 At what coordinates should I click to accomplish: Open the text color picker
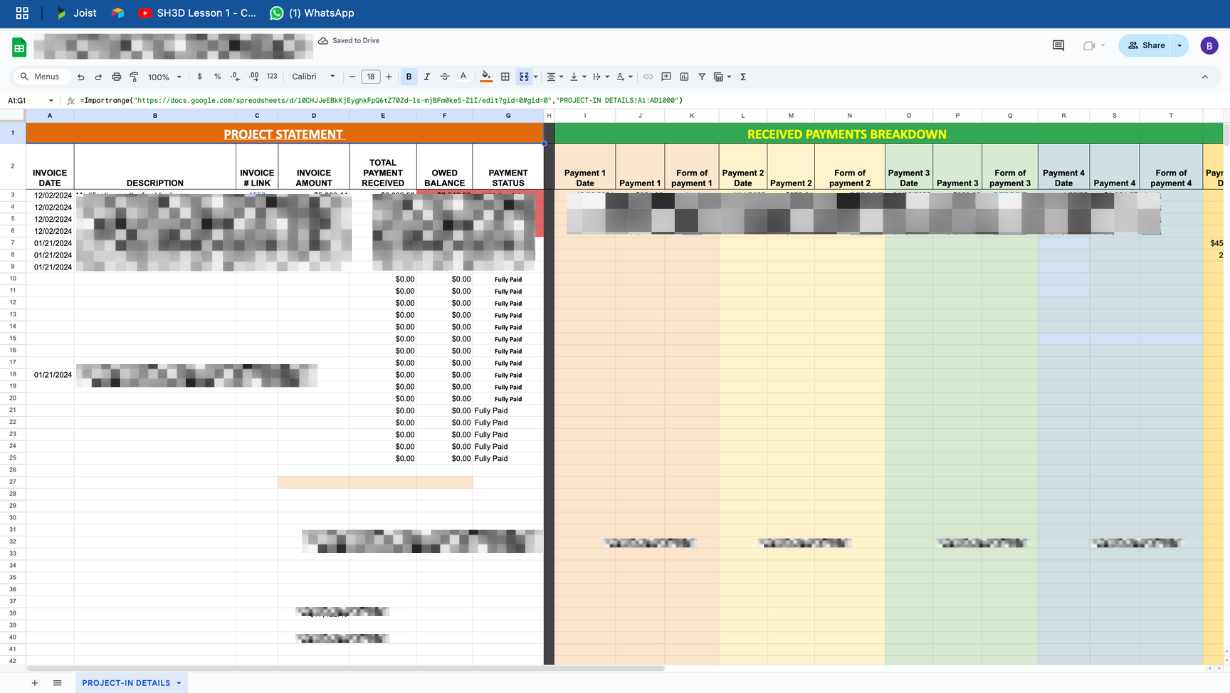pyautogui.click(x=463, y=77)
